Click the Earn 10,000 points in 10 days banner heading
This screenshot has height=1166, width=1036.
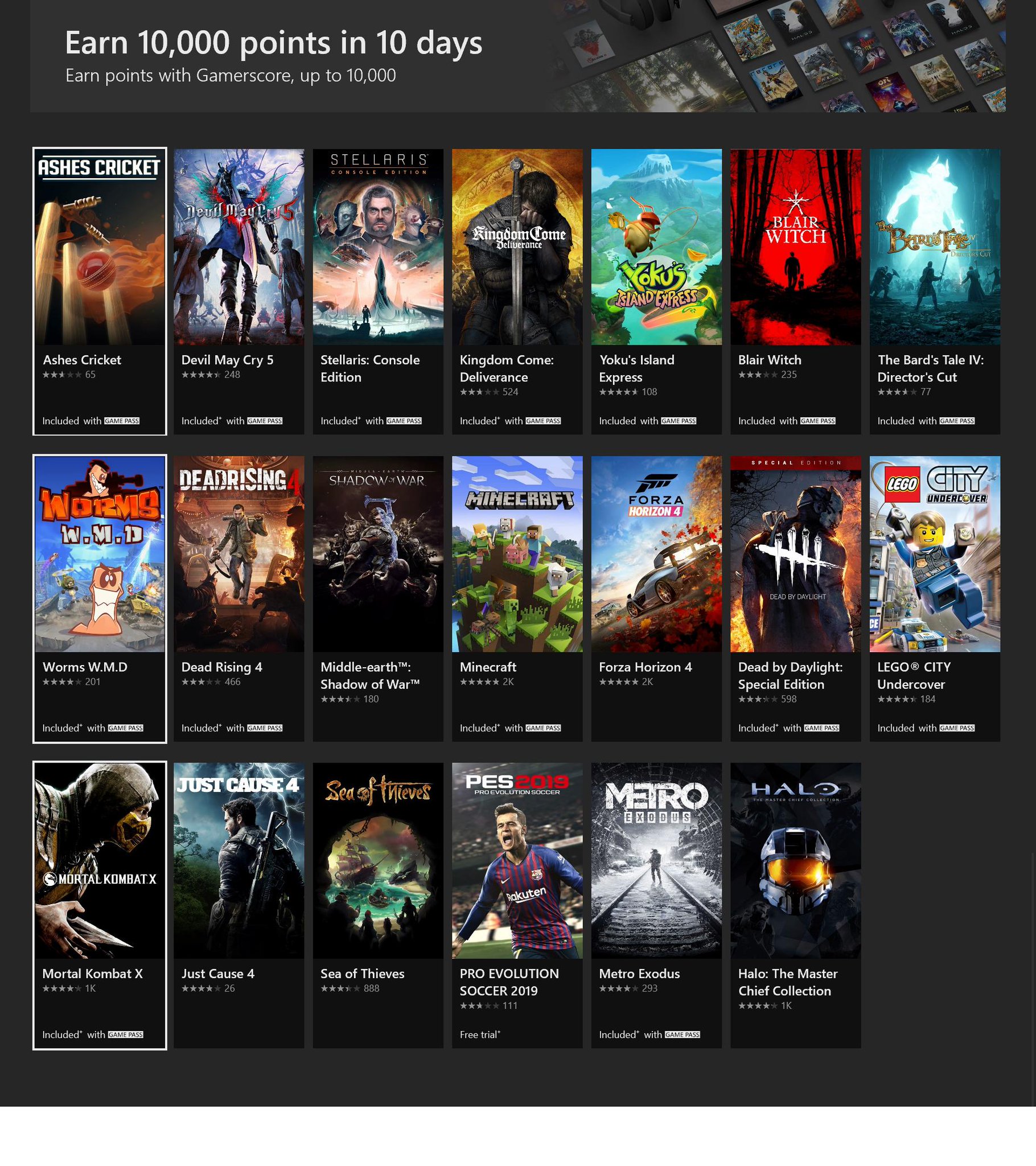click(274, 43)
